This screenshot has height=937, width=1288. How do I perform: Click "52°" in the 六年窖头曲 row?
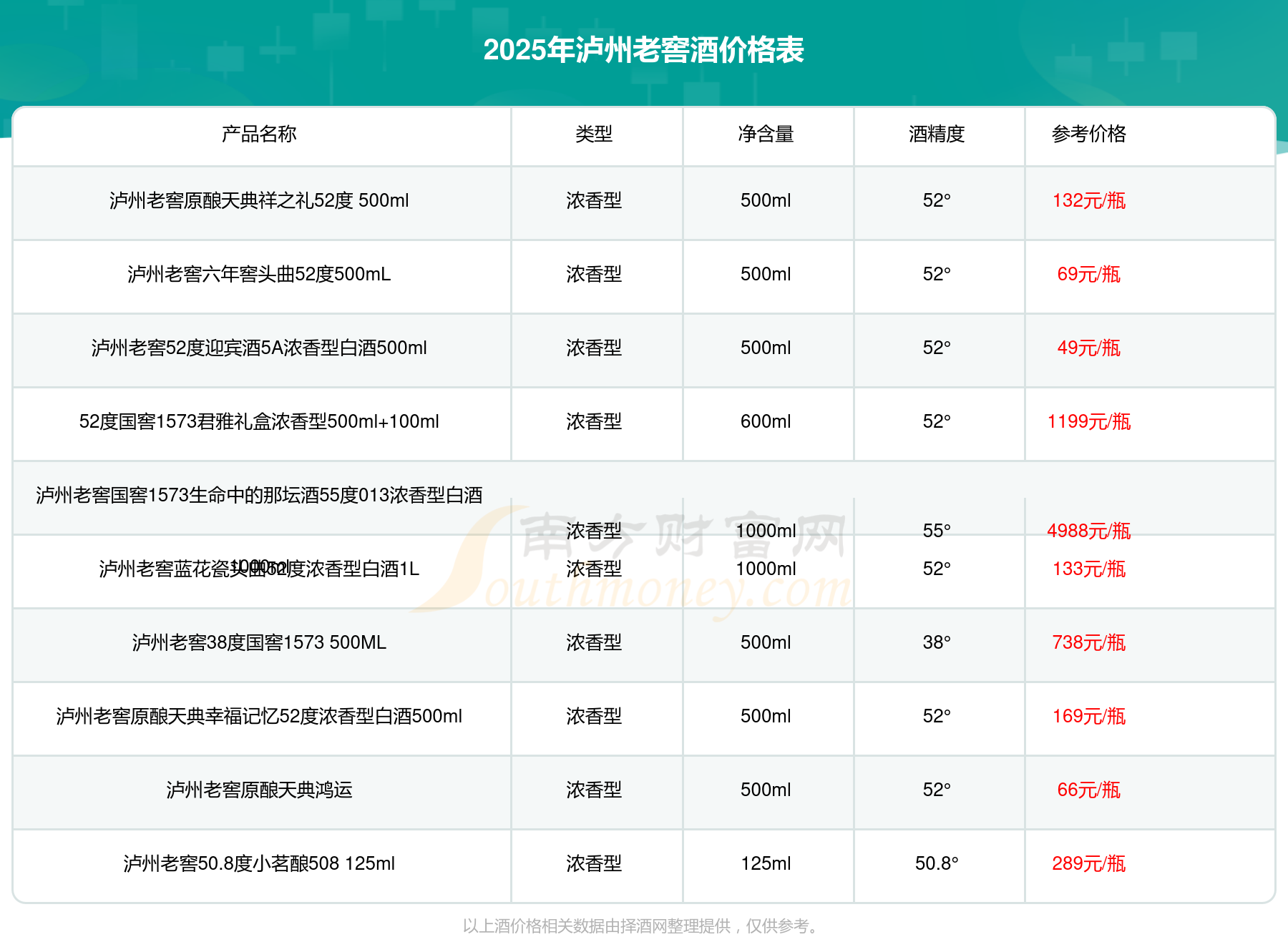coord(937,274)
